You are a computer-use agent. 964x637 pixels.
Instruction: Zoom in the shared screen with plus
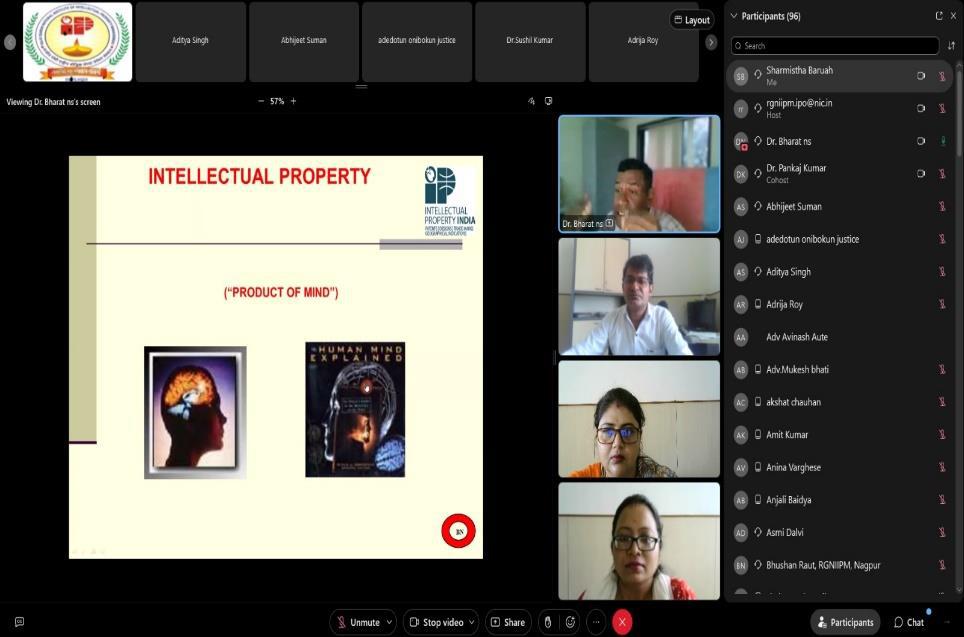293,101
